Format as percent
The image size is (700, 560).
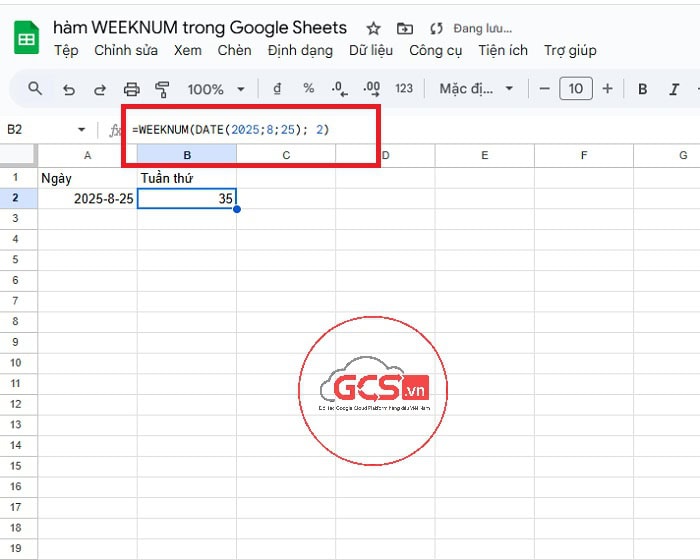pos(308,89)
